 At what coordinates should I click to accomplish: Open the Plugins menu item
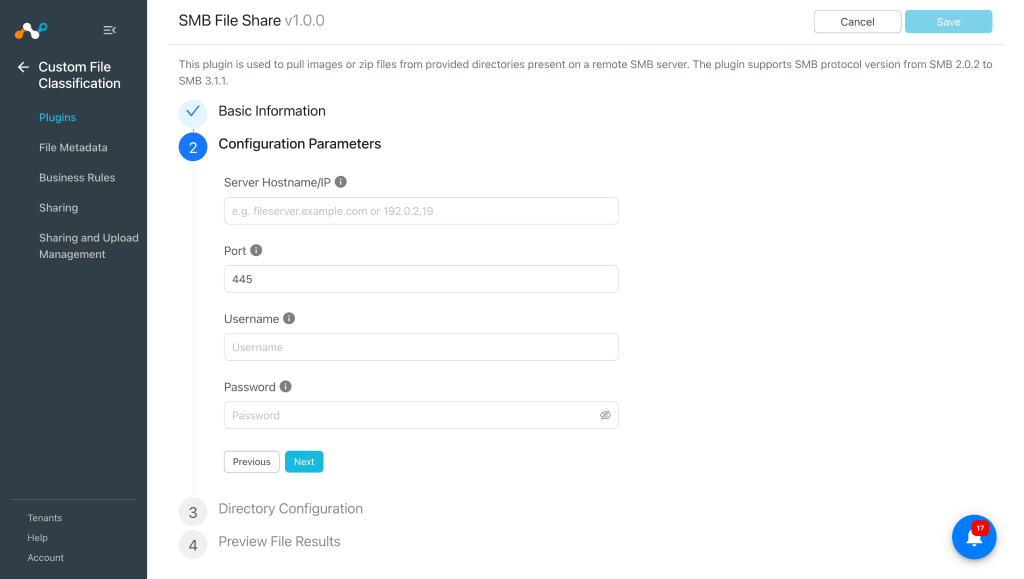coord(57,117)
